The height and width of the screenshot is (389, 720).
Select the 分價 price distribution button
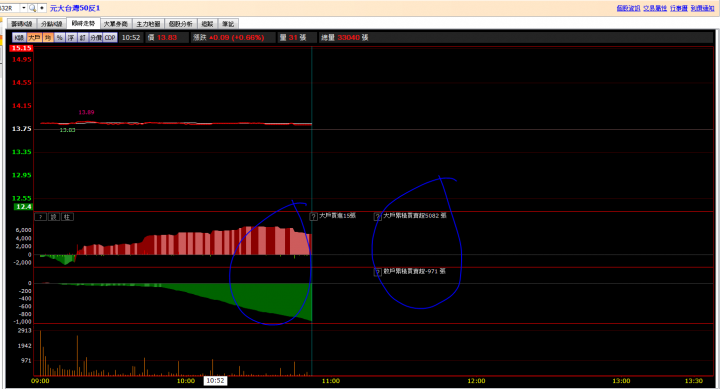[96, 38]
